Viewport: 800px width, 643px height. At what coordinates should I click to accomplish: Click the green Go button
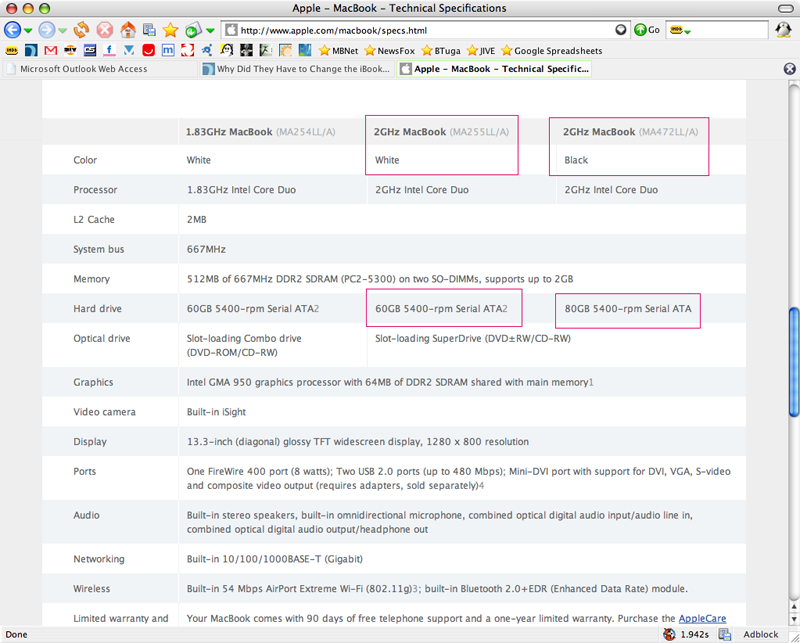[647, 30]
